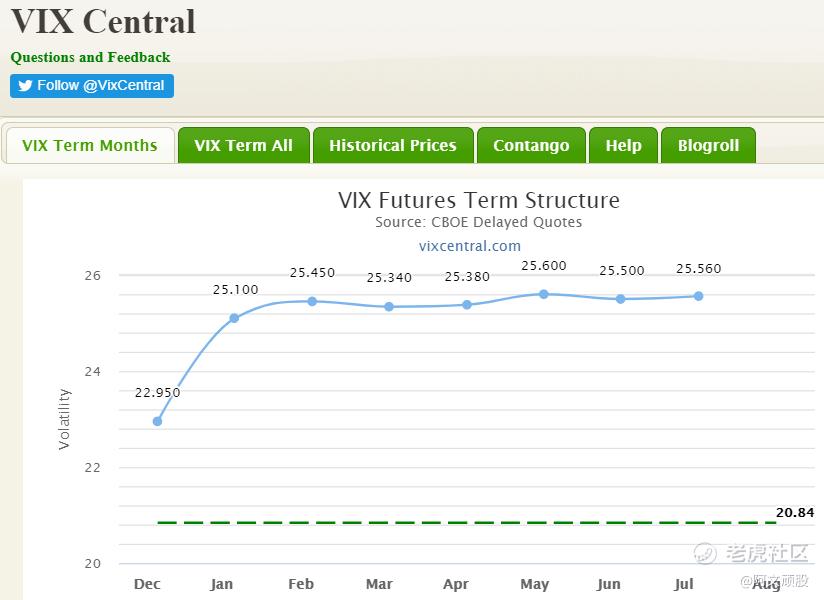Select the Contango tab

[531, 145]
